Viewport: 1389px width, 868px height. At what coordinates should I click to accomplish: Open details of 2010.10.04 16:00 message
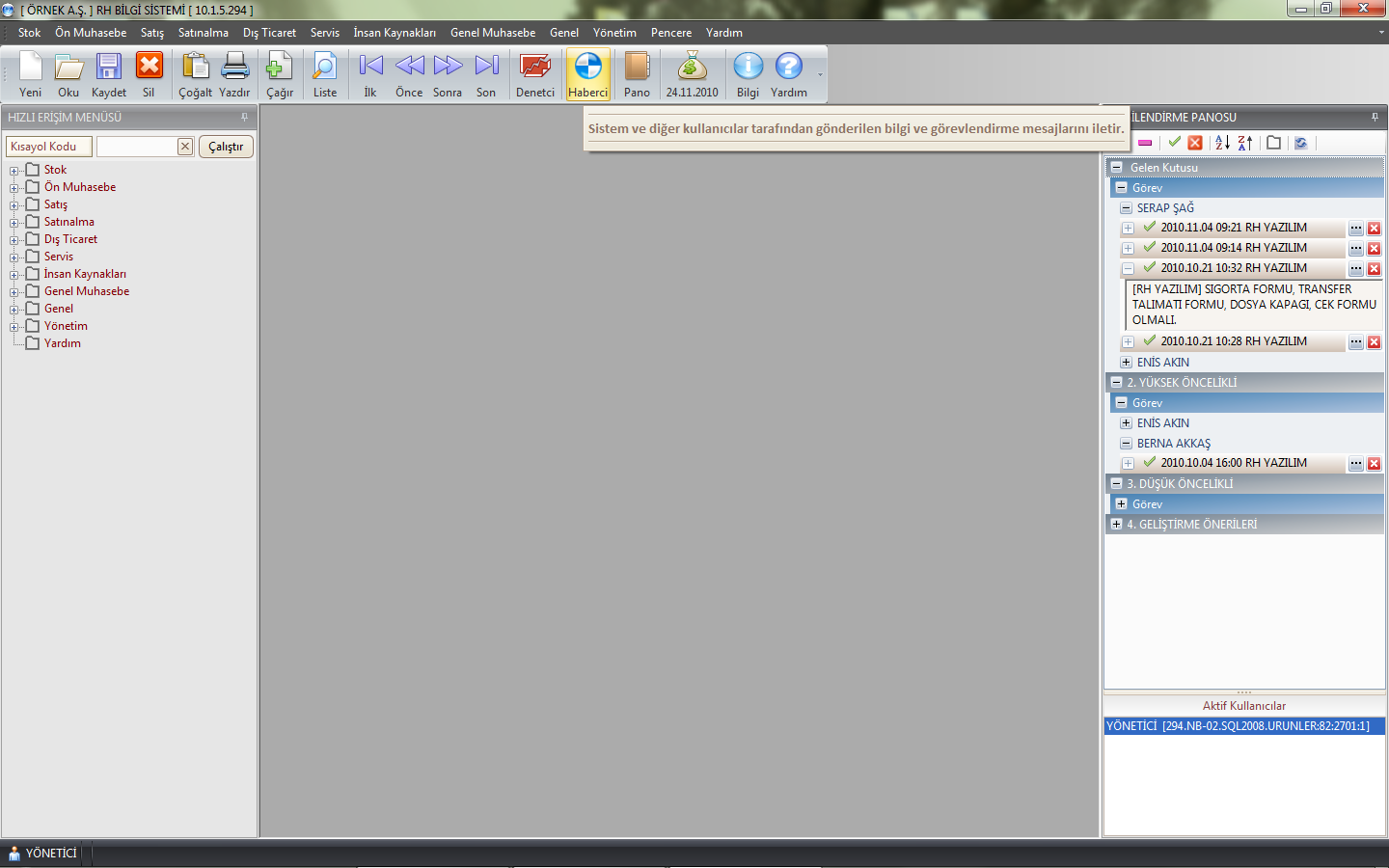1355,464
